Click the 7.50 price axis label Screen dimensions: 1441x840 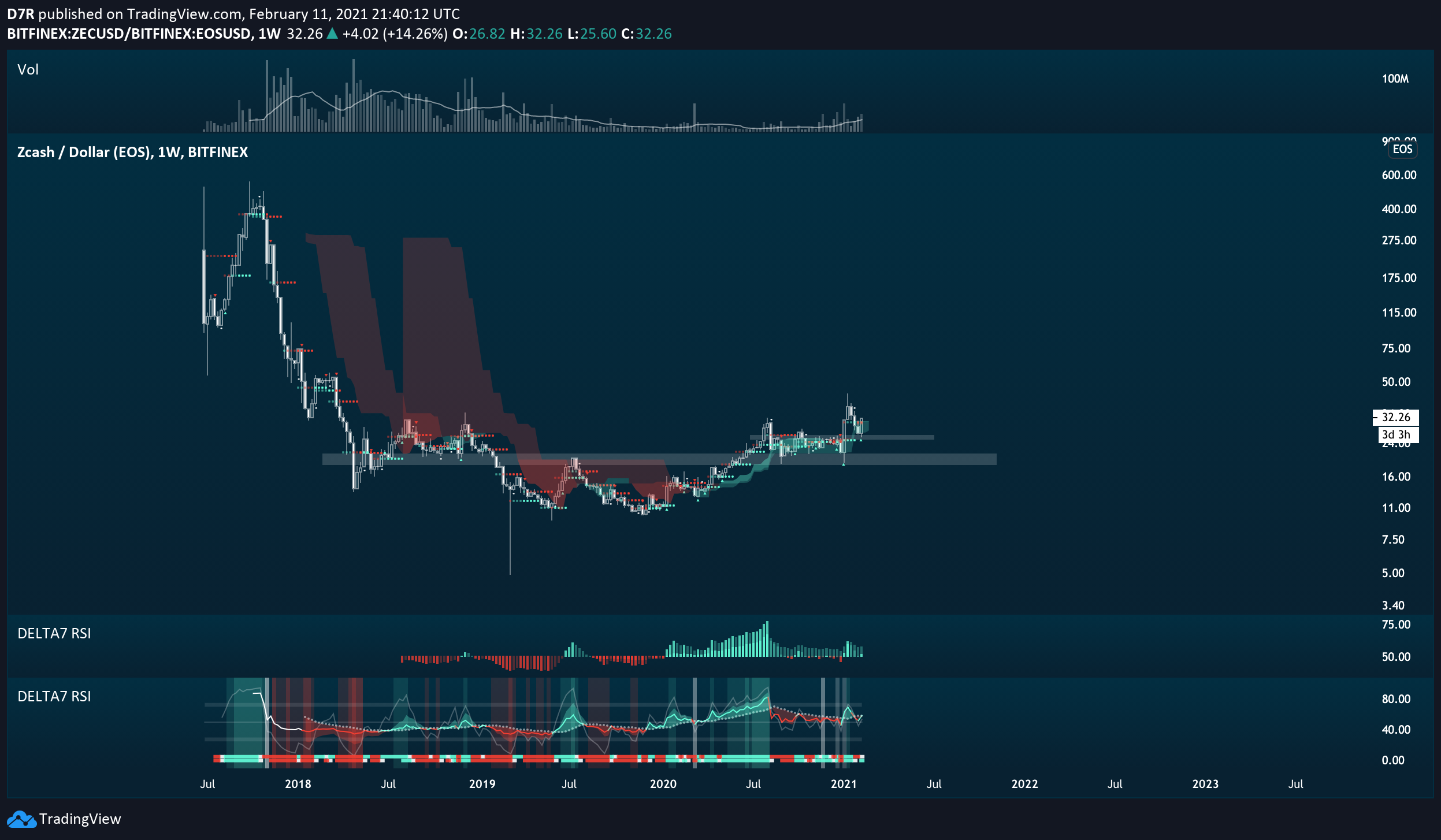point(1393,540)
